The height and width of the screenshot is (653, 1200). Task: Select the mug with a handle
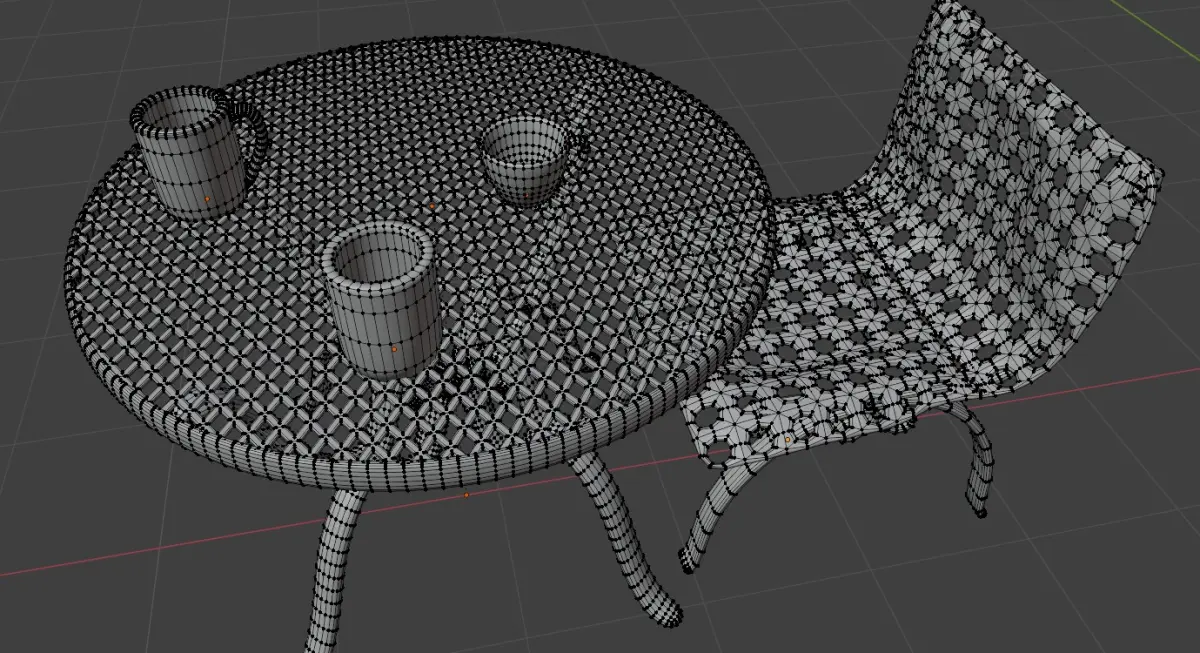(190, 155)
